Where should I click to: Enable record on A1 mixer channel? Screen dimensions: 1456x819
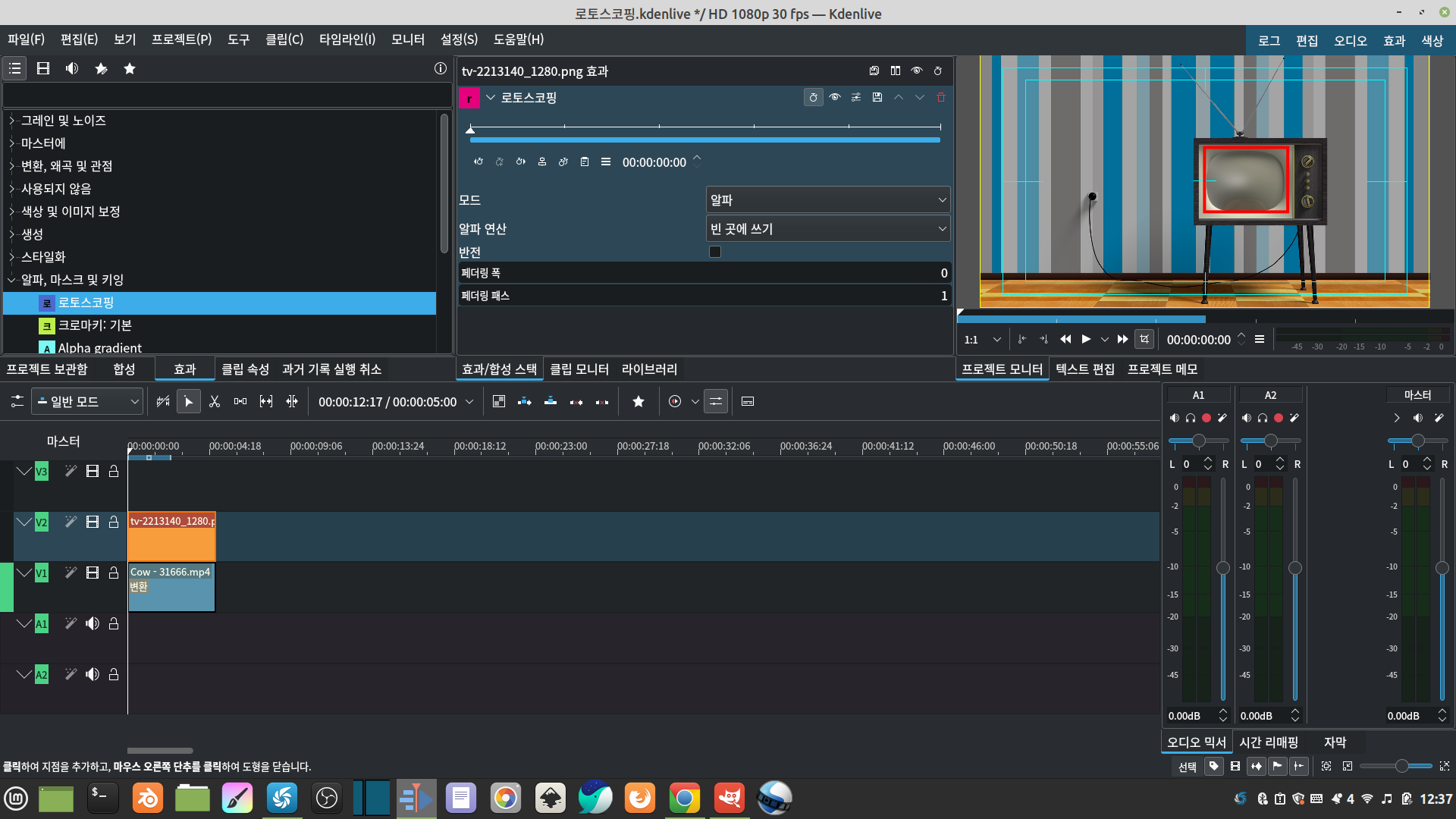point(1207,418)
